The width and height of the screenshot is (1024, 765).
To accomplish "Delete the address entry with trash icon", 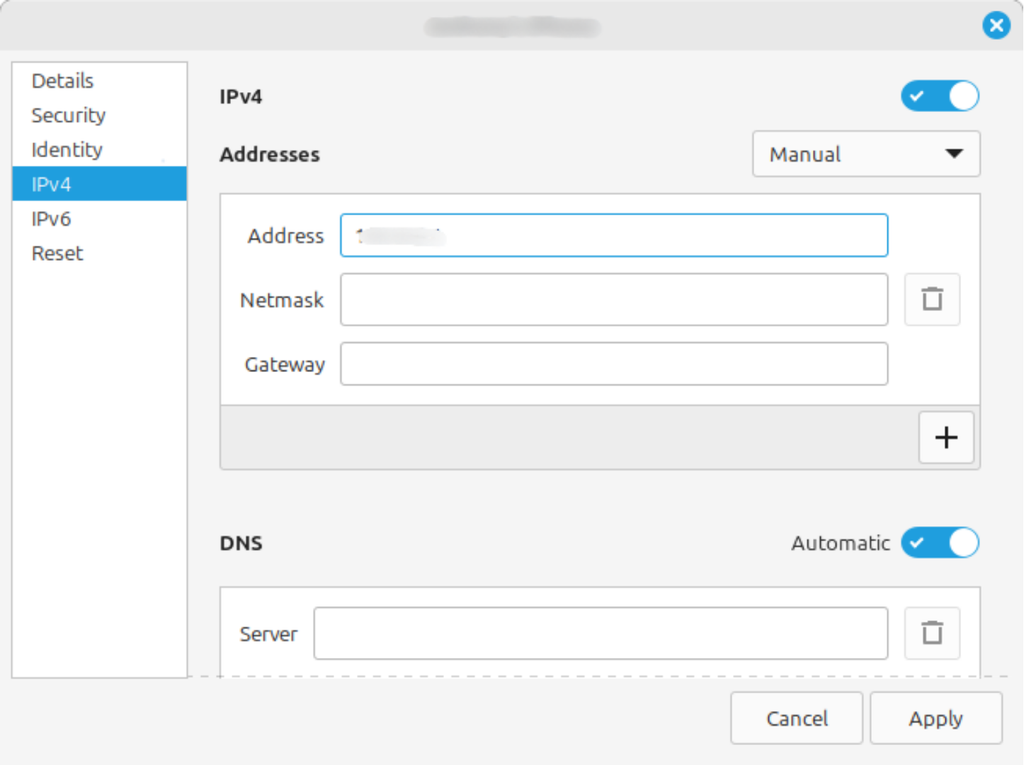I will [x=932, y=299].
